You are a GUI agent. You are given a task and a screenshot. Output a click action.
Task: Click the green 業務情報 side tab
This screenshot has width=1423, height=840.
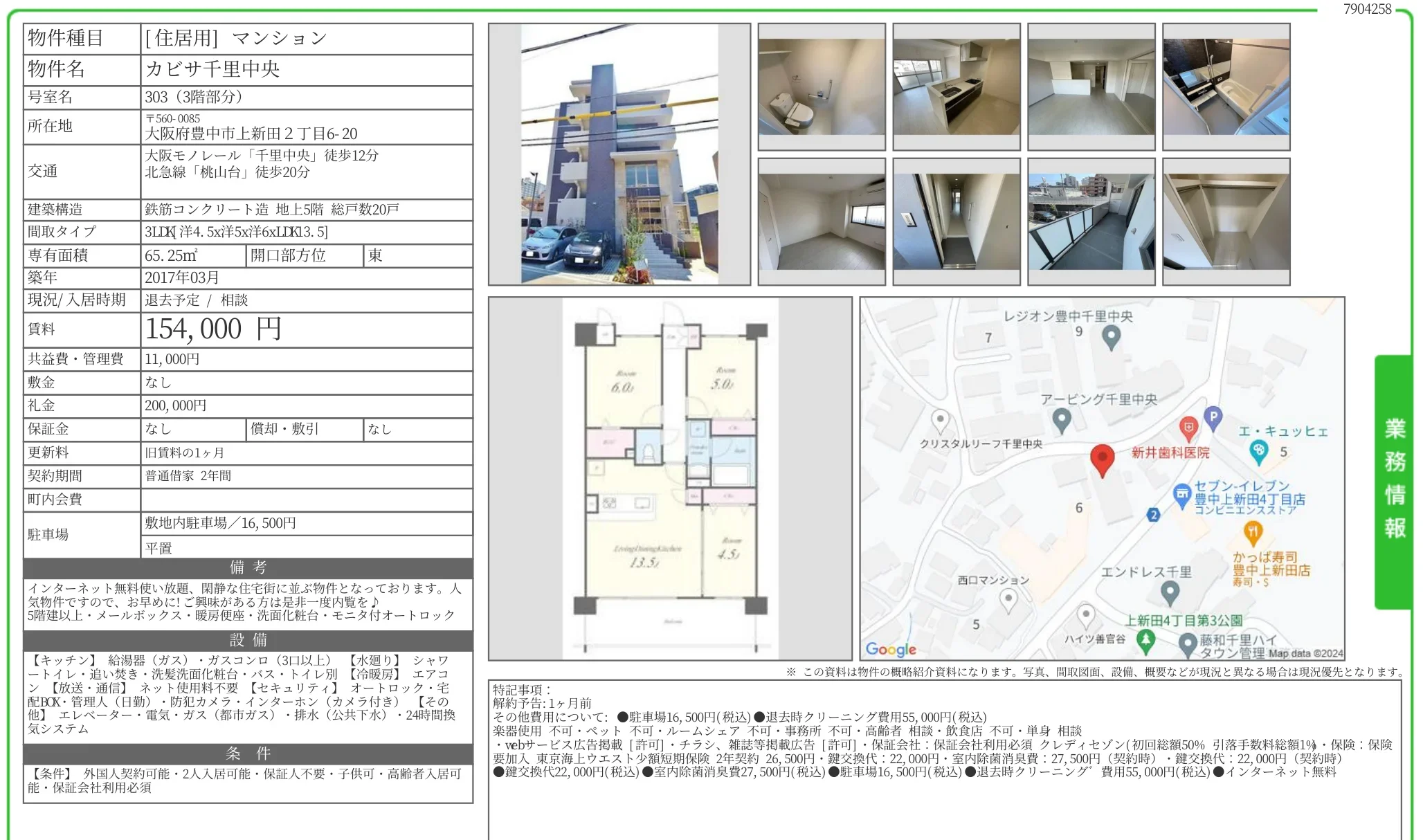click(x=1394, y=480)
